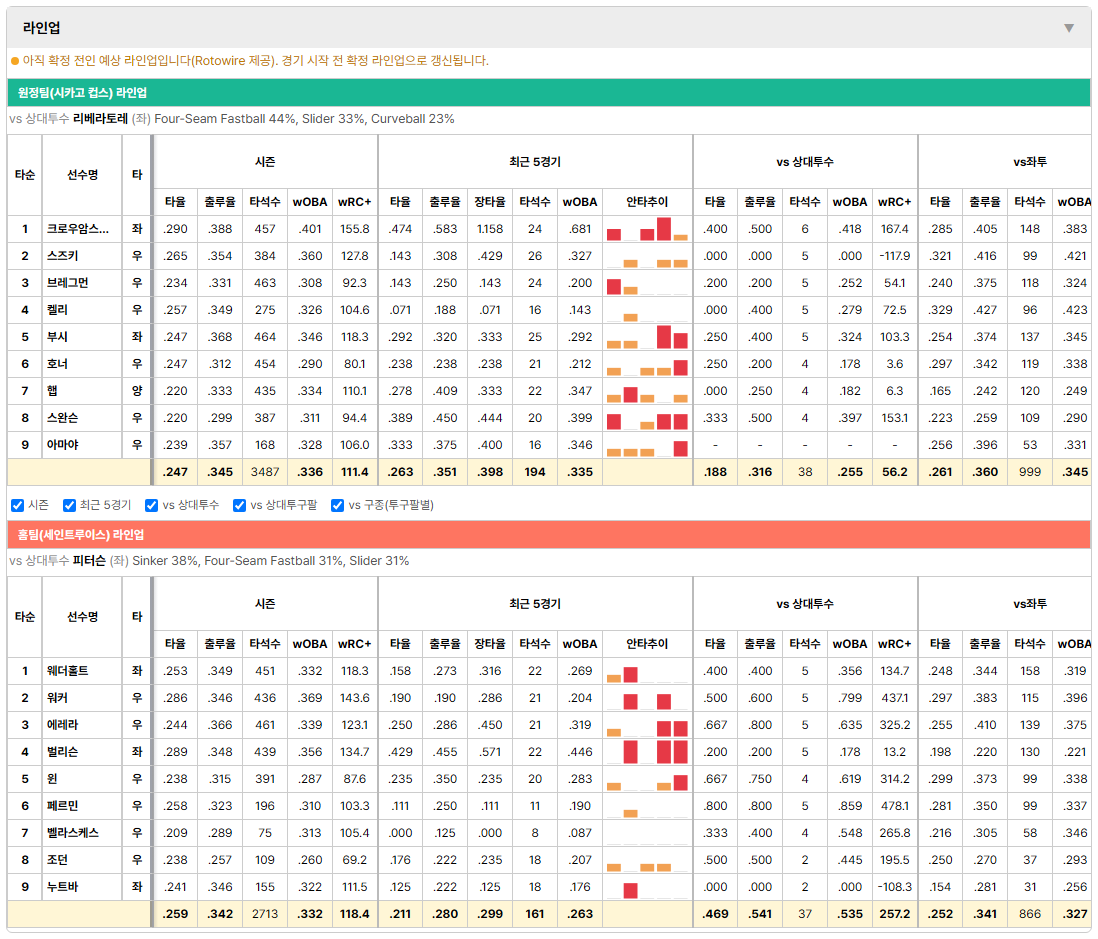Screen dimensions: 1098x939
Task: Click the 에레라 hit-trend mini chart
Action: [647, 725]
